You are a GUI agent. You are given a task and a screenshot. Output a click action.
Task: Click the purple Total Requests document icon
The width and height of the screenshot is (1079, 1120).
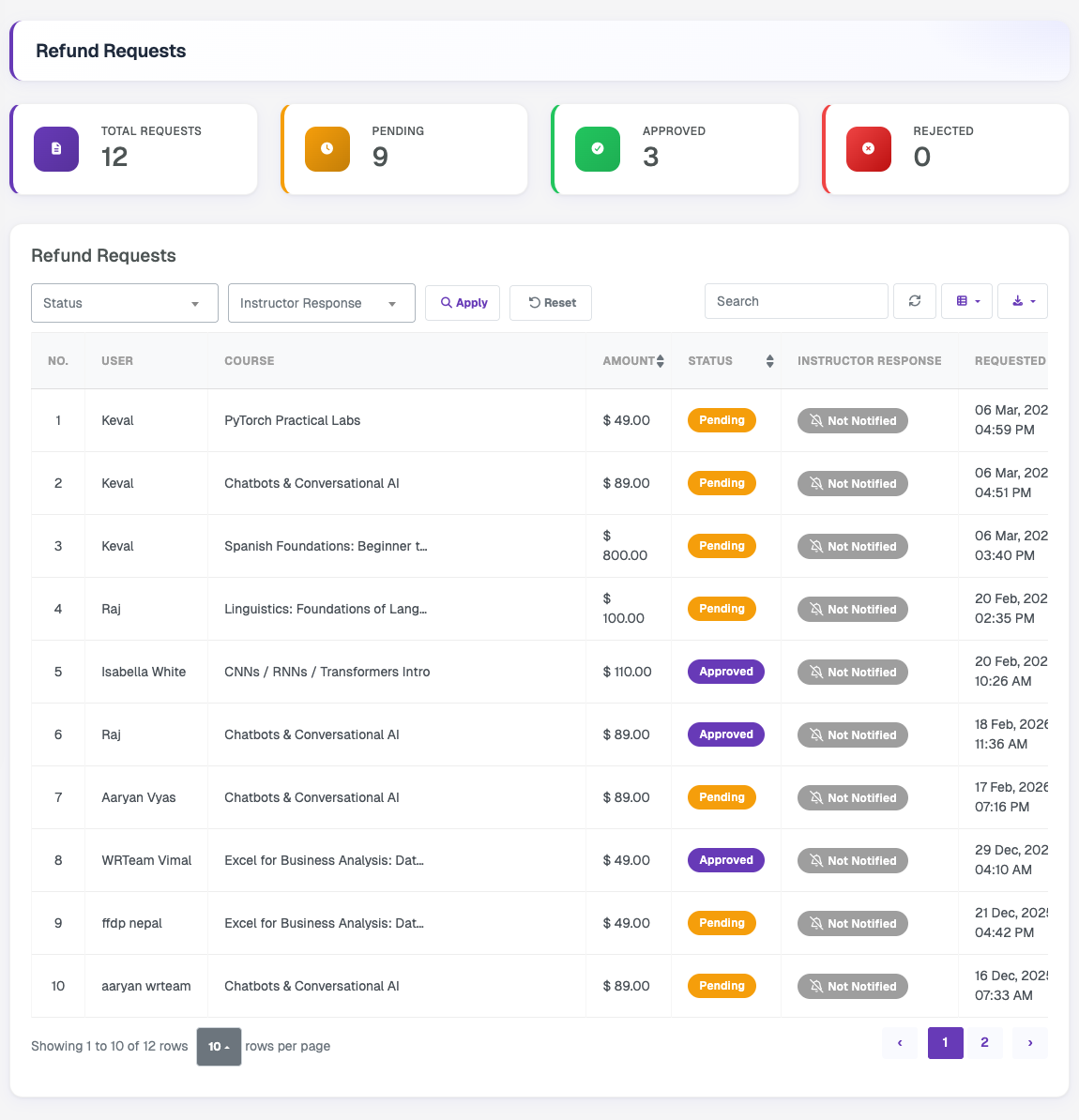pos(56,148)
